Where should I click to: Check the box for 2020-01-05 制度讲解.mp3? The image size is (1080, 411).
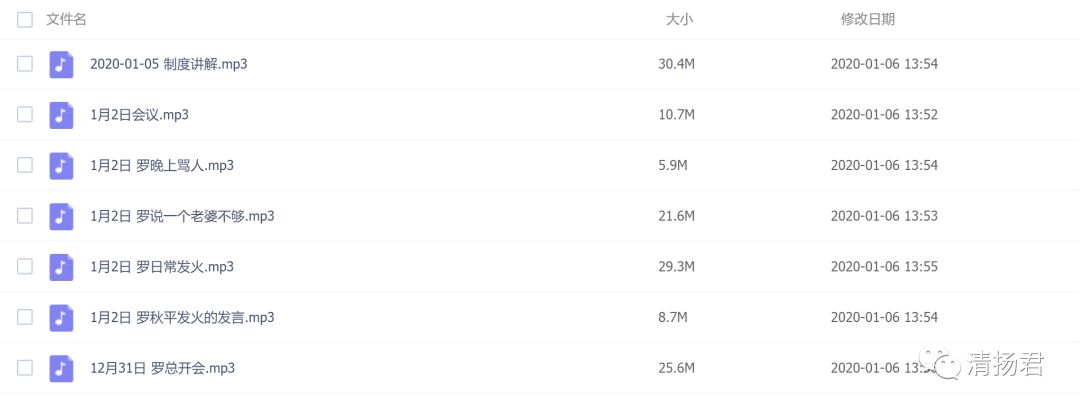pos(25,64)
